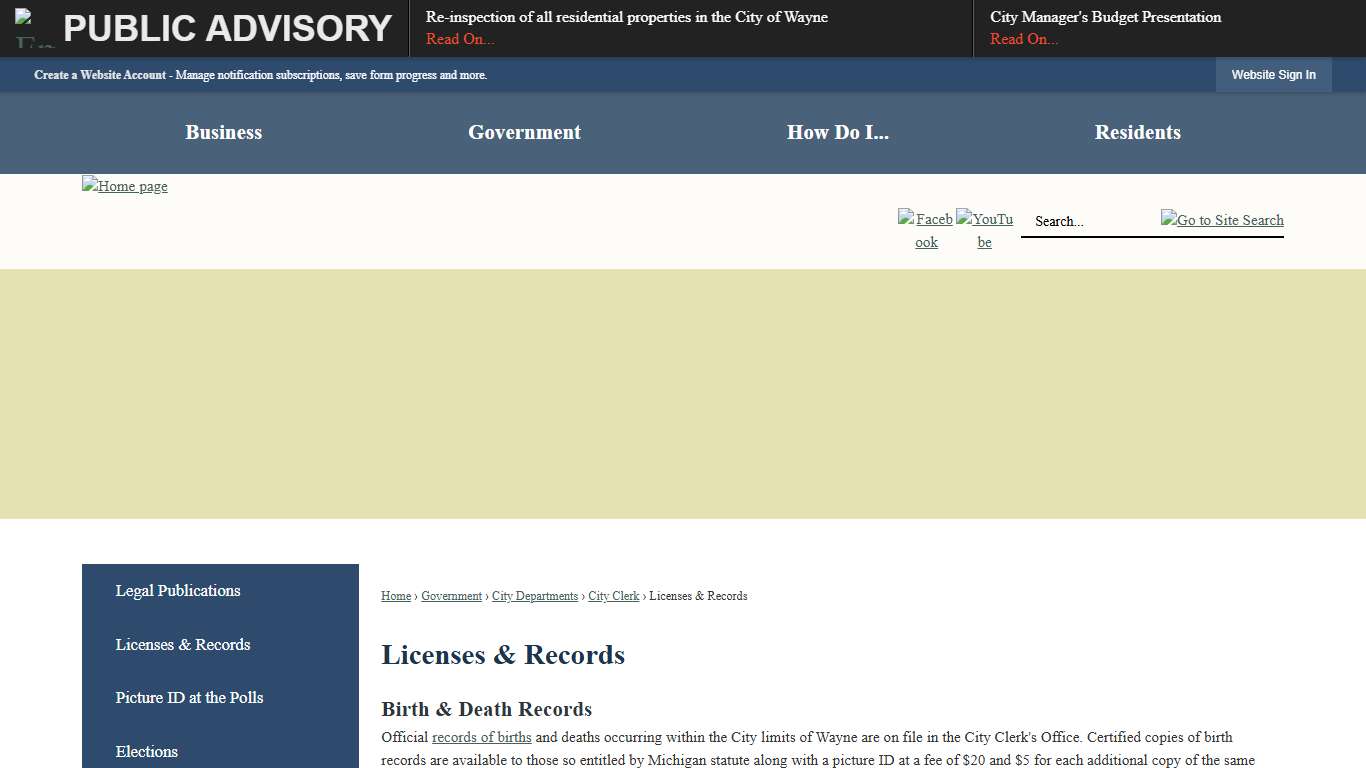This screenshot has width=1366, height=768.
Task: Click the Go to Site Search icon
Action: click(1222, 220)
